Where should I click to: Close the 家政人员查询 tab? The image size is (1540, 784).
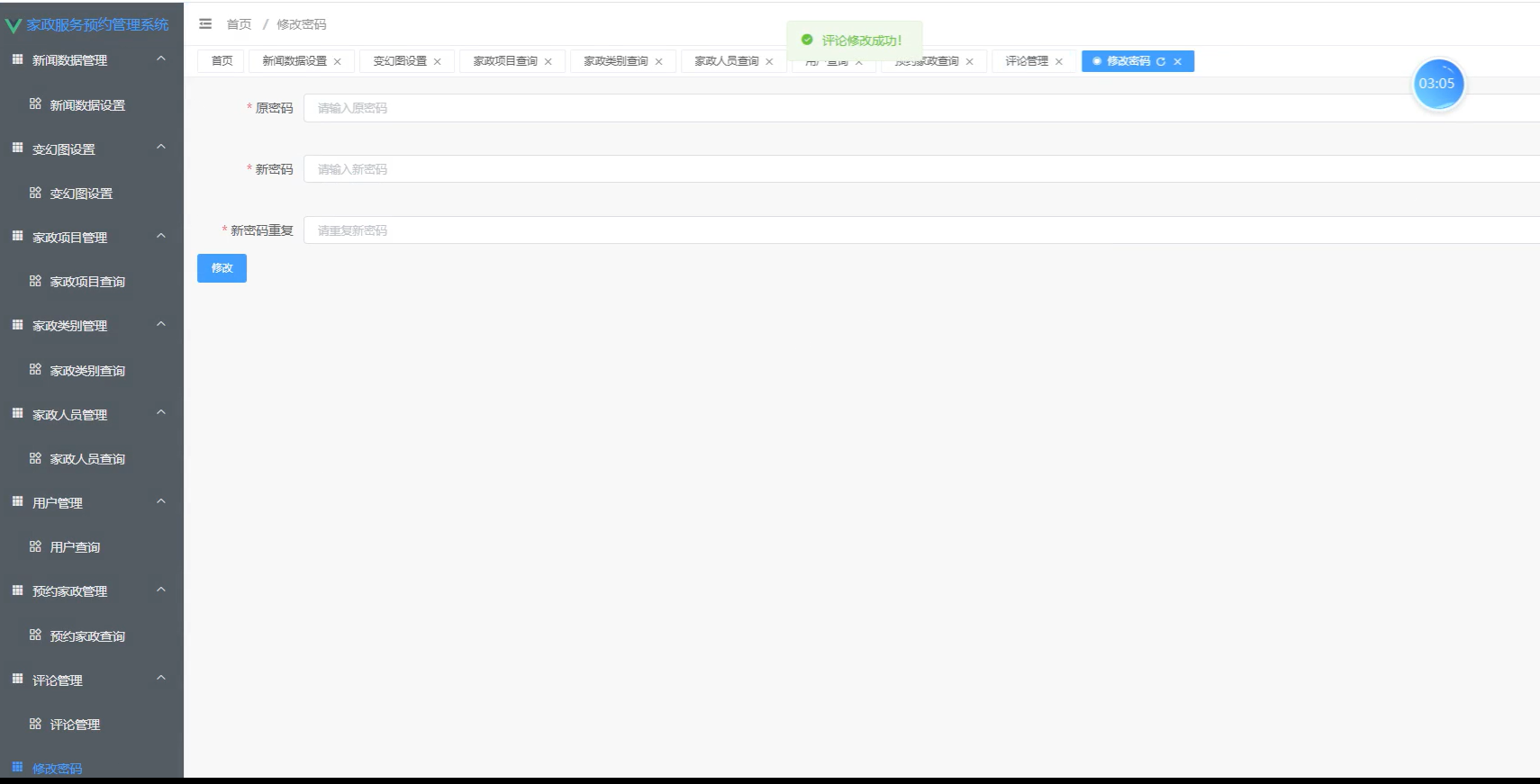coord(770,61)
